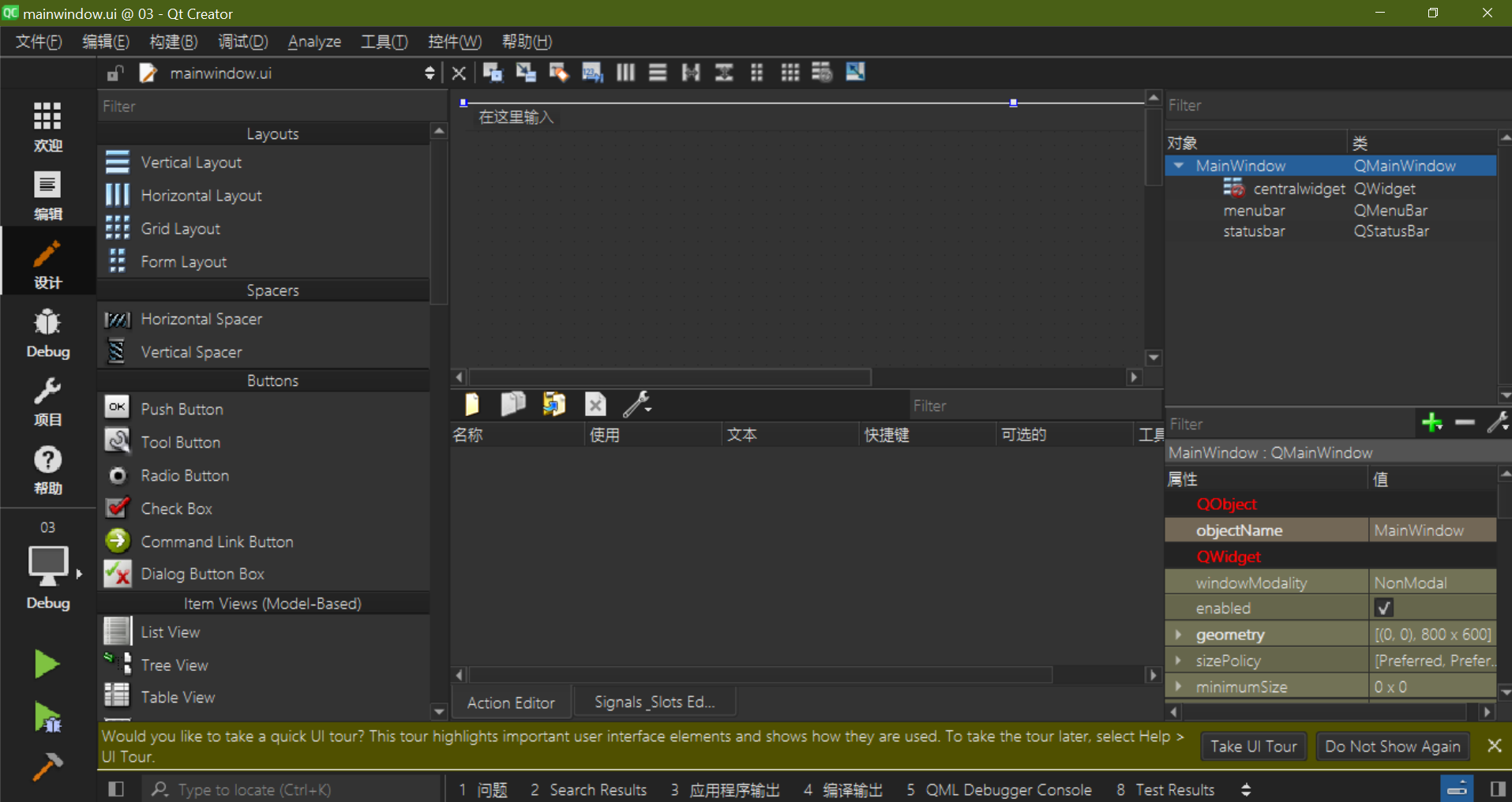Image resolution: width=1512 pixels, height=802 pixels.
Task: Open the 文件(F) menu
Action: coord(39,42)
